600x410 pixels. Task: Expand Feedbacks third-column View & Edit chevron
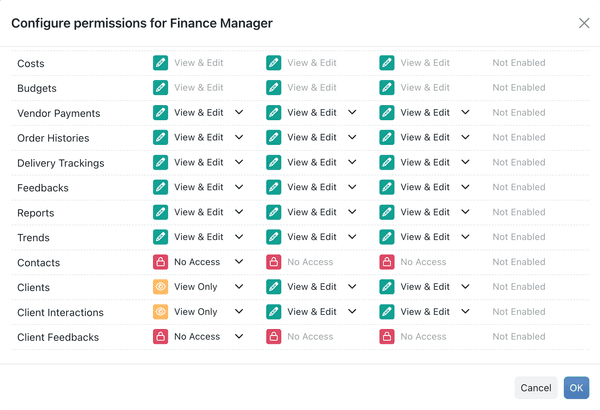coord(465,187)
